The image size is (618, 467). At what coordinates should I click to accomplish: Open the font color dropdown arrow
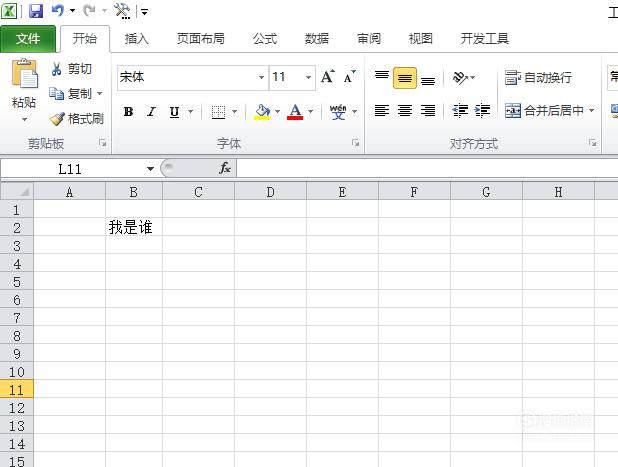point(311,112)
